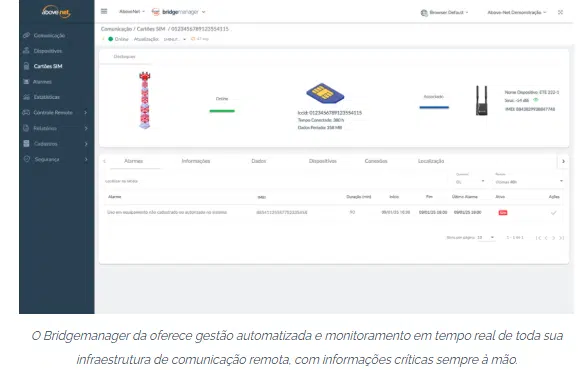Go to the previous page of results
This screenshot has width=578, height=370.
click(546, 238)
